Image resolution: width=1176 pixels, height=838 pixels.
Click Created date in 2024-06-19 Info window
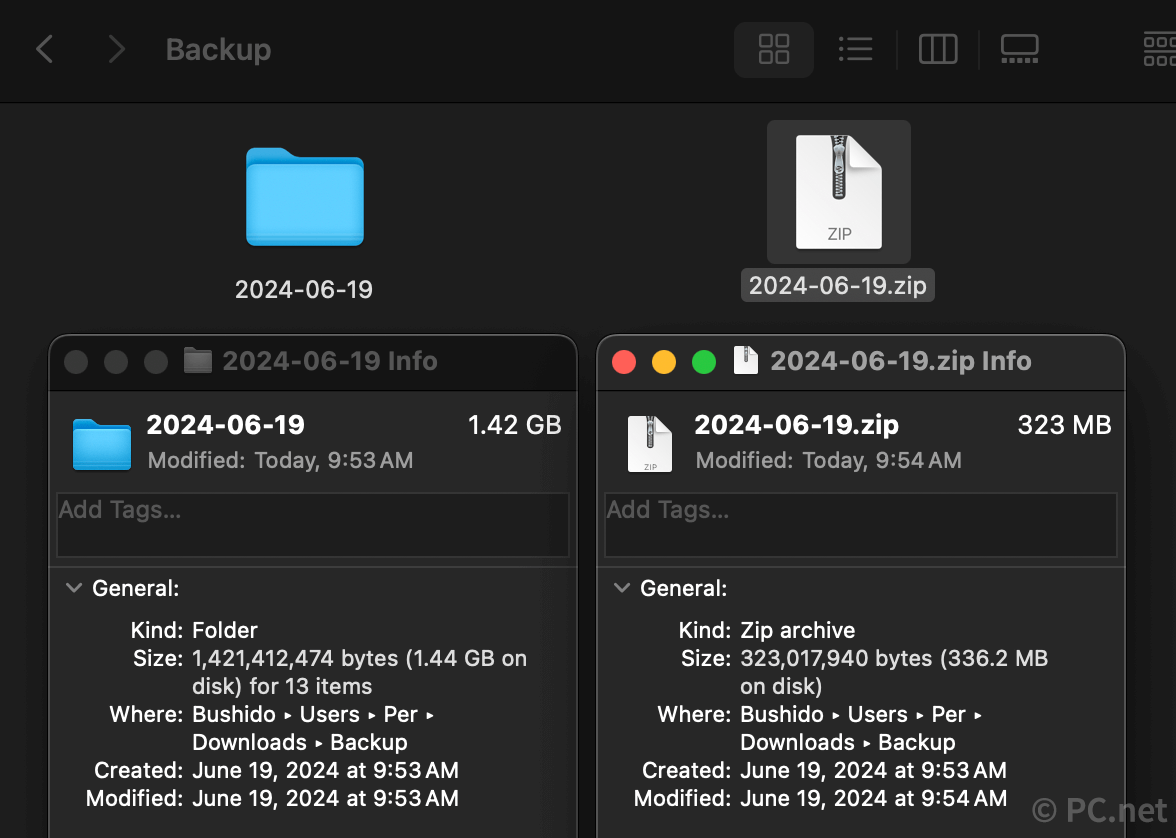point(326,770)
